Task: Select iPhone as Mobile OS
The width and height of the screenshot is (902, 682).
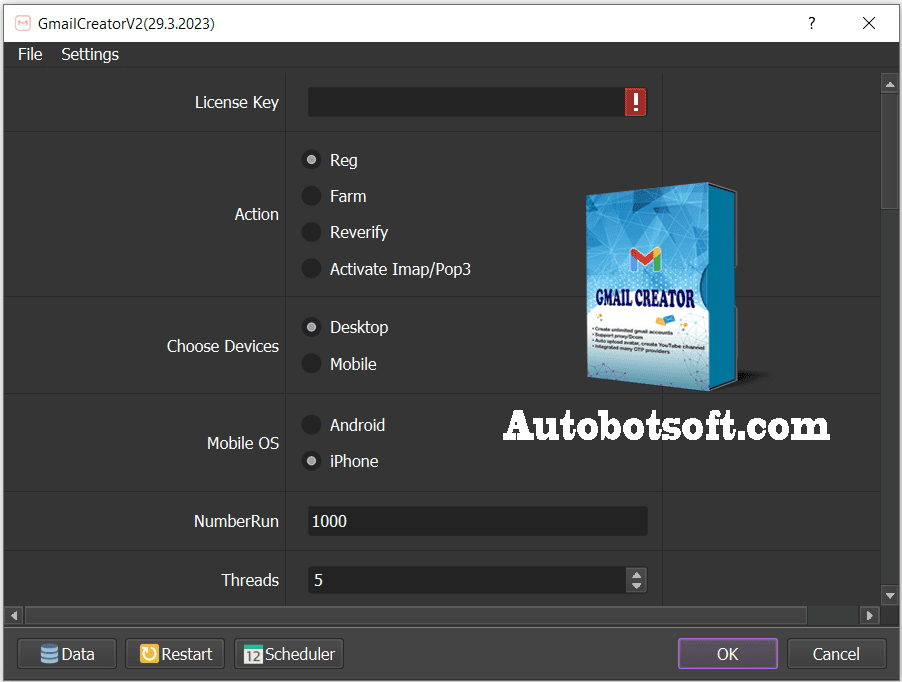Action: (x=340, y=461)
